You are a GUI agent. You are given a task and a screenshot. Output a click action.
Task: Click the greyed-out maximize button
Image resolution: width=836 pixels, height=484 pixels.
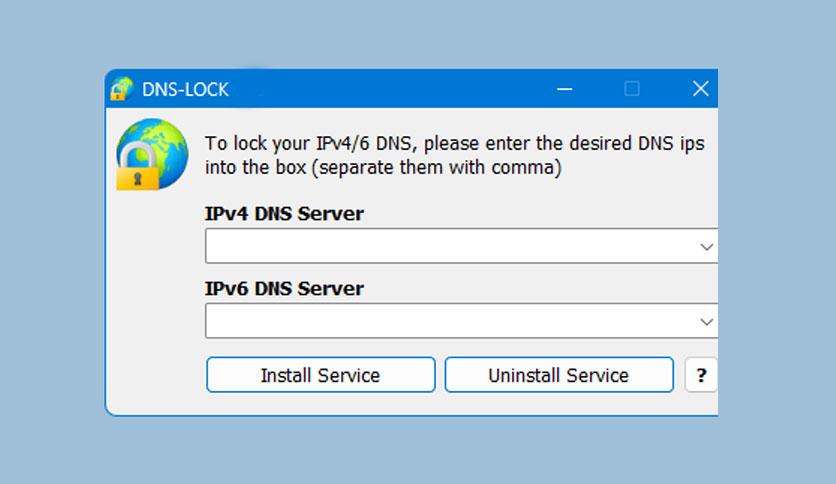coord(632,88)
